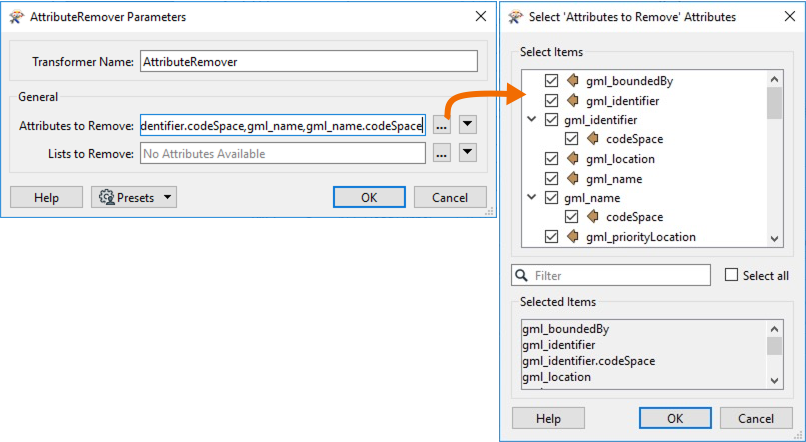Collapse the gml_name tree group

tap(532, 197)
